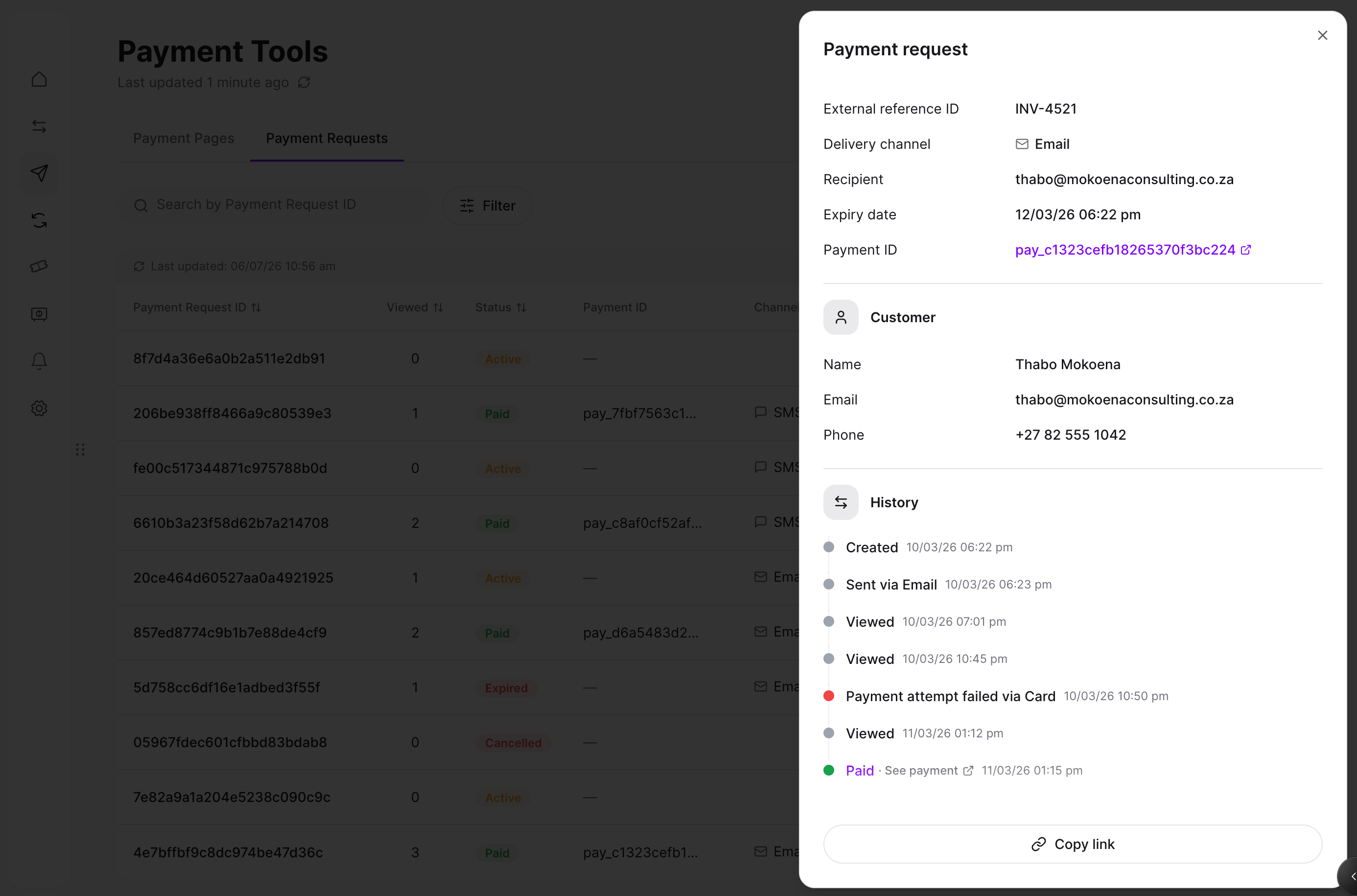Image resolution: width=1357 pixels, height=896 pixels.
Task: Switch to Payment Pages tab
Action: [x=184, y=138]
